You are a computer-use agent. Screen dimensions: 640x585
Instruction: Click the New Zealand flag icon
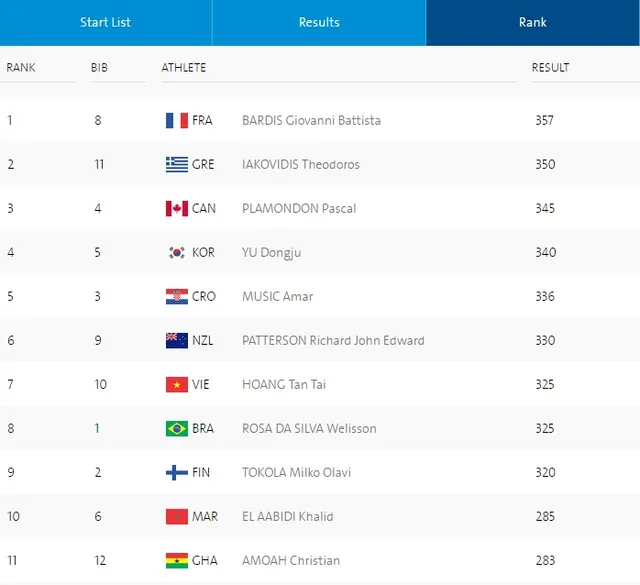point(177,341)
